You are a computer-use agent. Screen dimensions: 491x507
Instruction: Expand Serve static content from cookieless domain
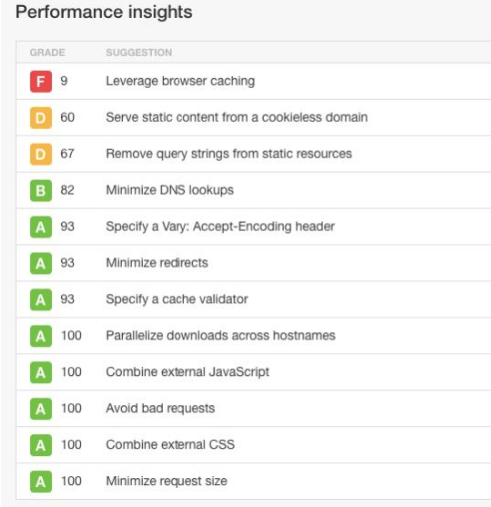click(237, 117)
